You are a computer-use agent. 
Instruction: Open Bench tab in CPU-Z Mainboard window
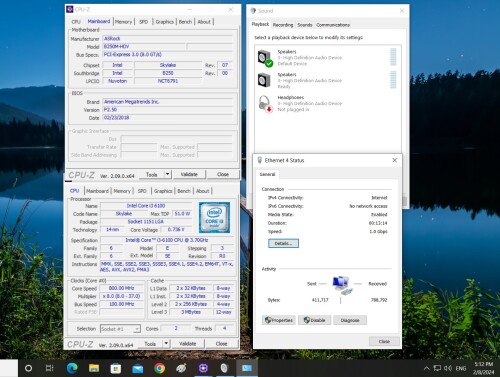pyautogui.click(x=185, y=22)
